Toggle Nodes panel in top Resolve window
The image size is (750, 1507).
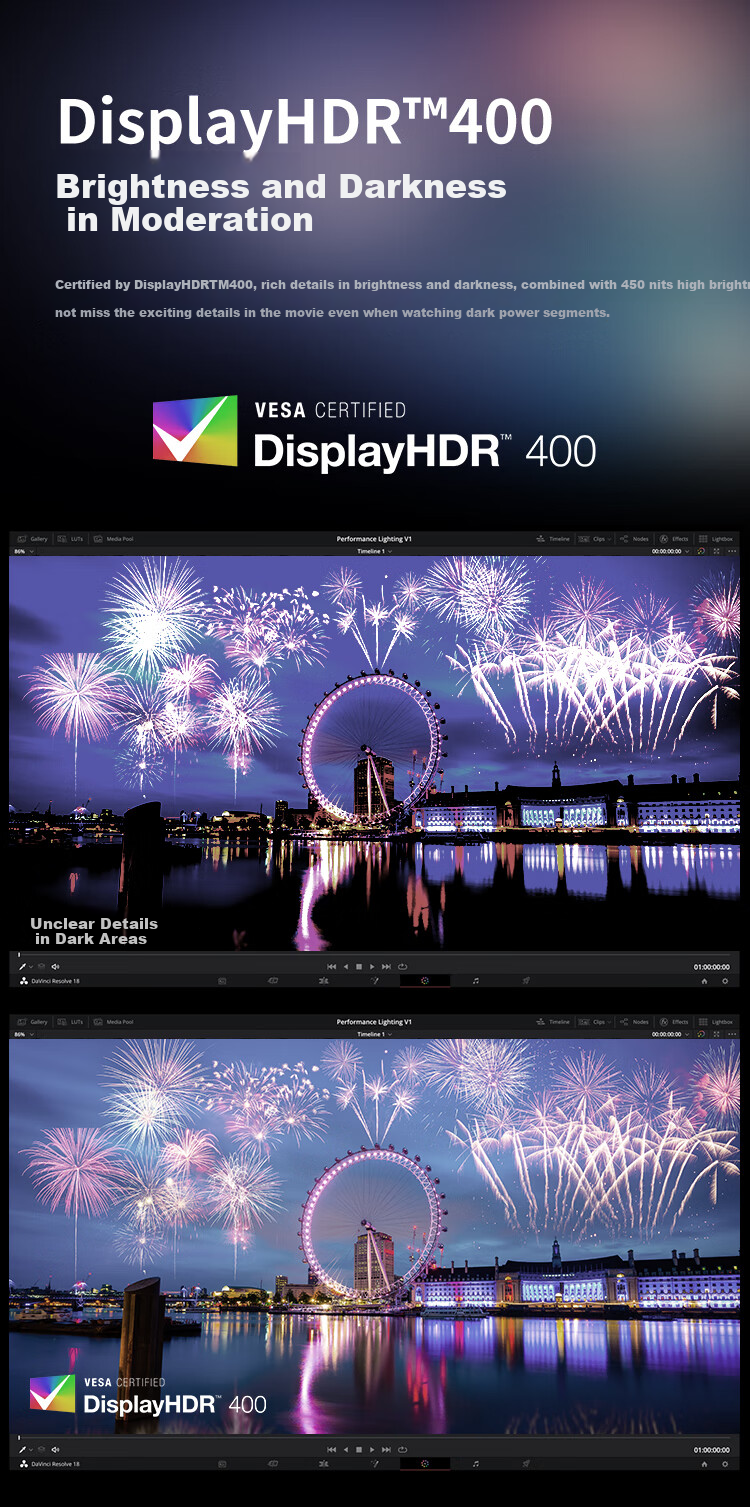pos(635,539)
